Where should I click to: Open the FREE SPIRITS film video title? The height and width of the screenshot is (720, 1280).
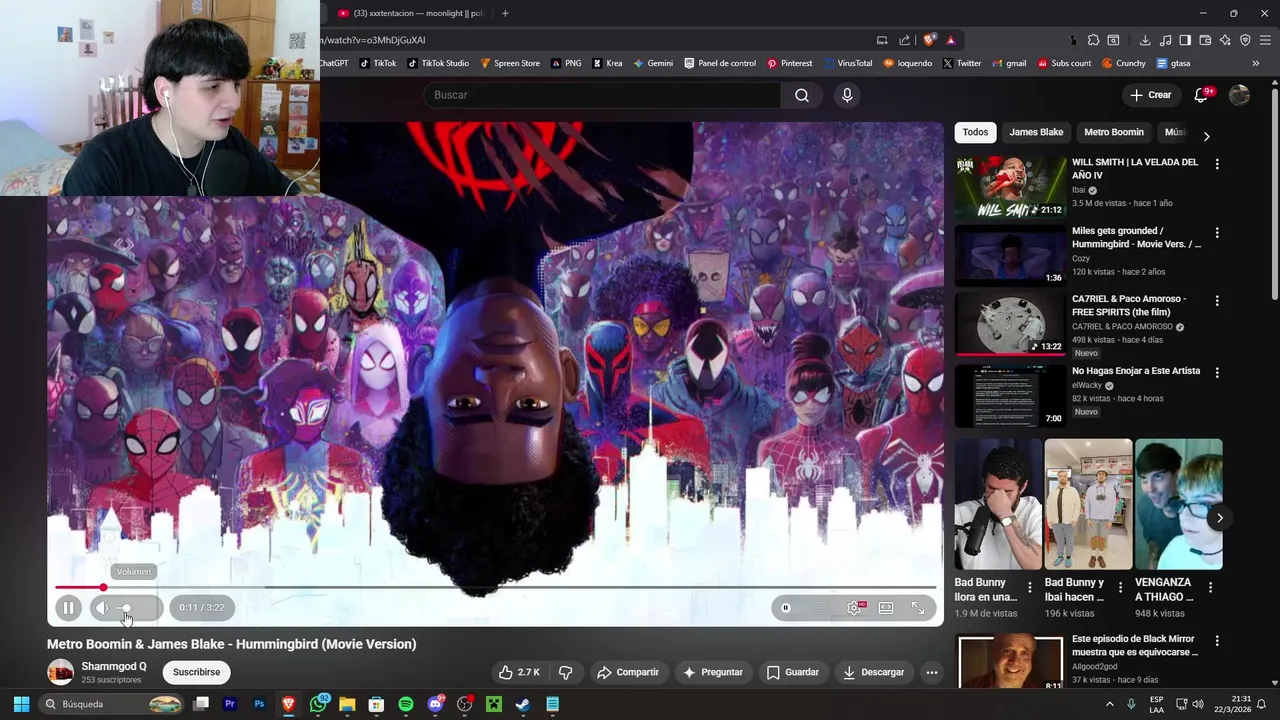1129,305
